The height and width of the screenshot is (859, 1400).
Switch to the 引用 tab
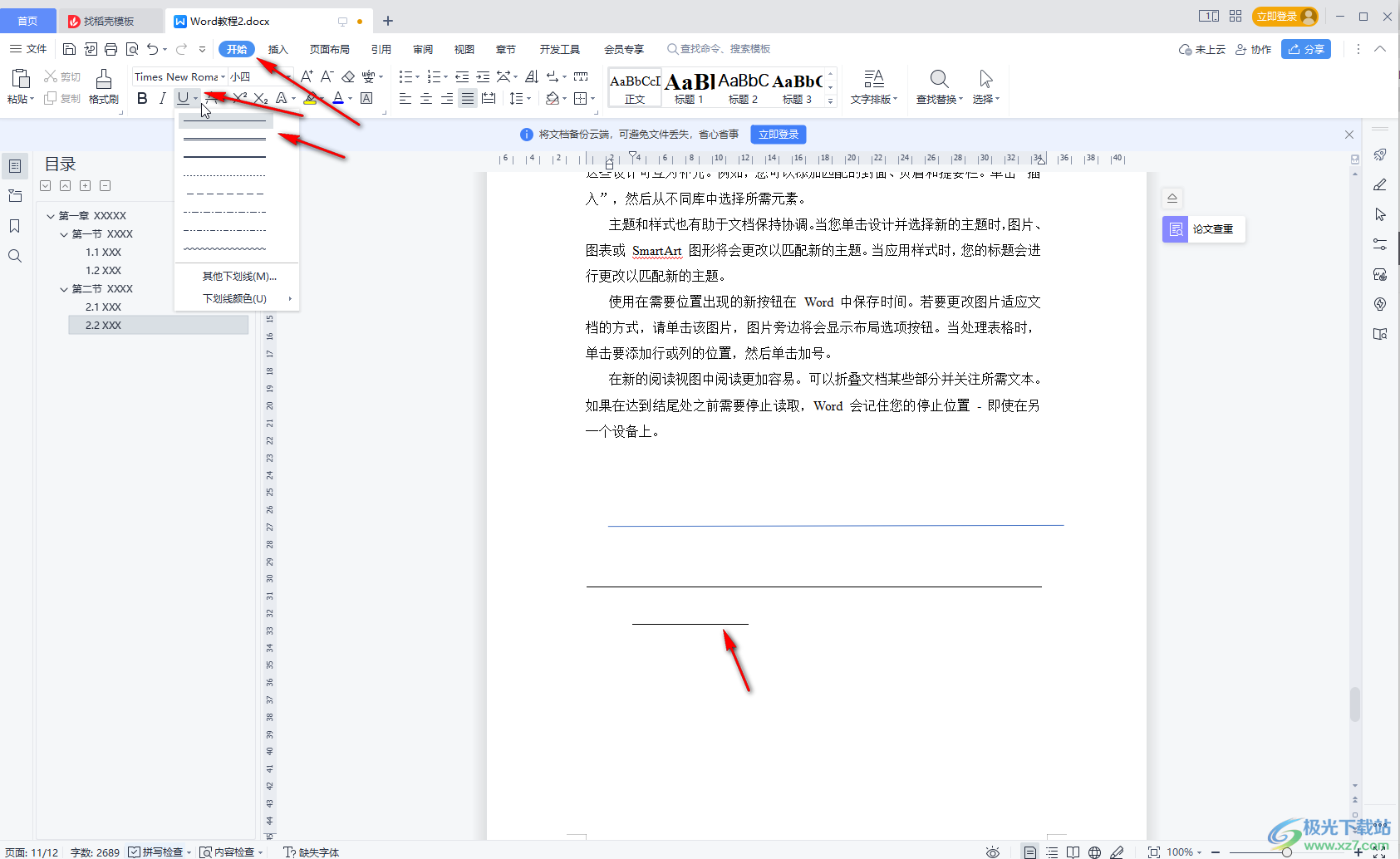(381, 49)
